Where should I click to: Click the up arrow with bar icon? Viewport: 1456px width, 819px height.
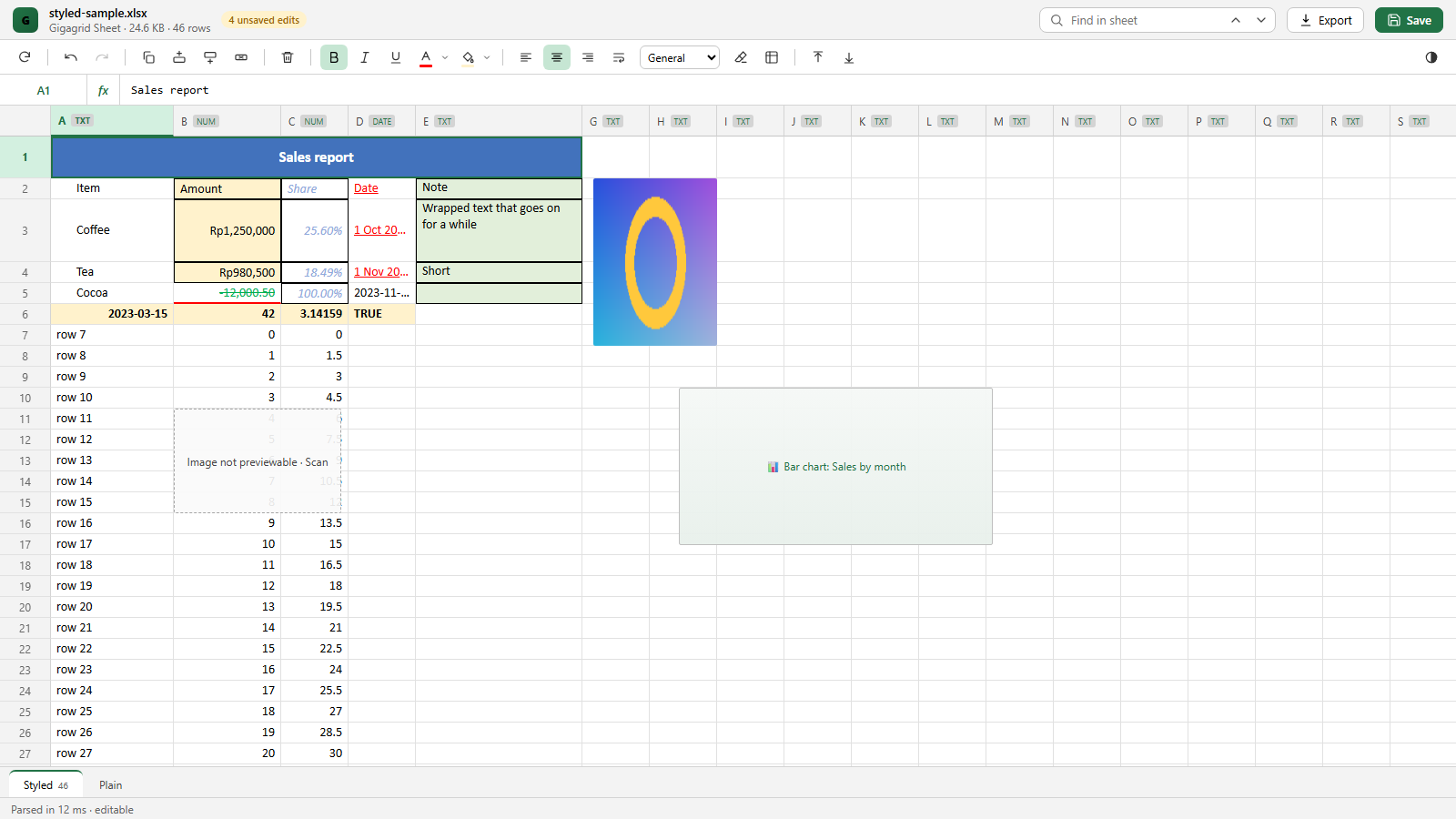pyautogui.click(x=818, y=57)
